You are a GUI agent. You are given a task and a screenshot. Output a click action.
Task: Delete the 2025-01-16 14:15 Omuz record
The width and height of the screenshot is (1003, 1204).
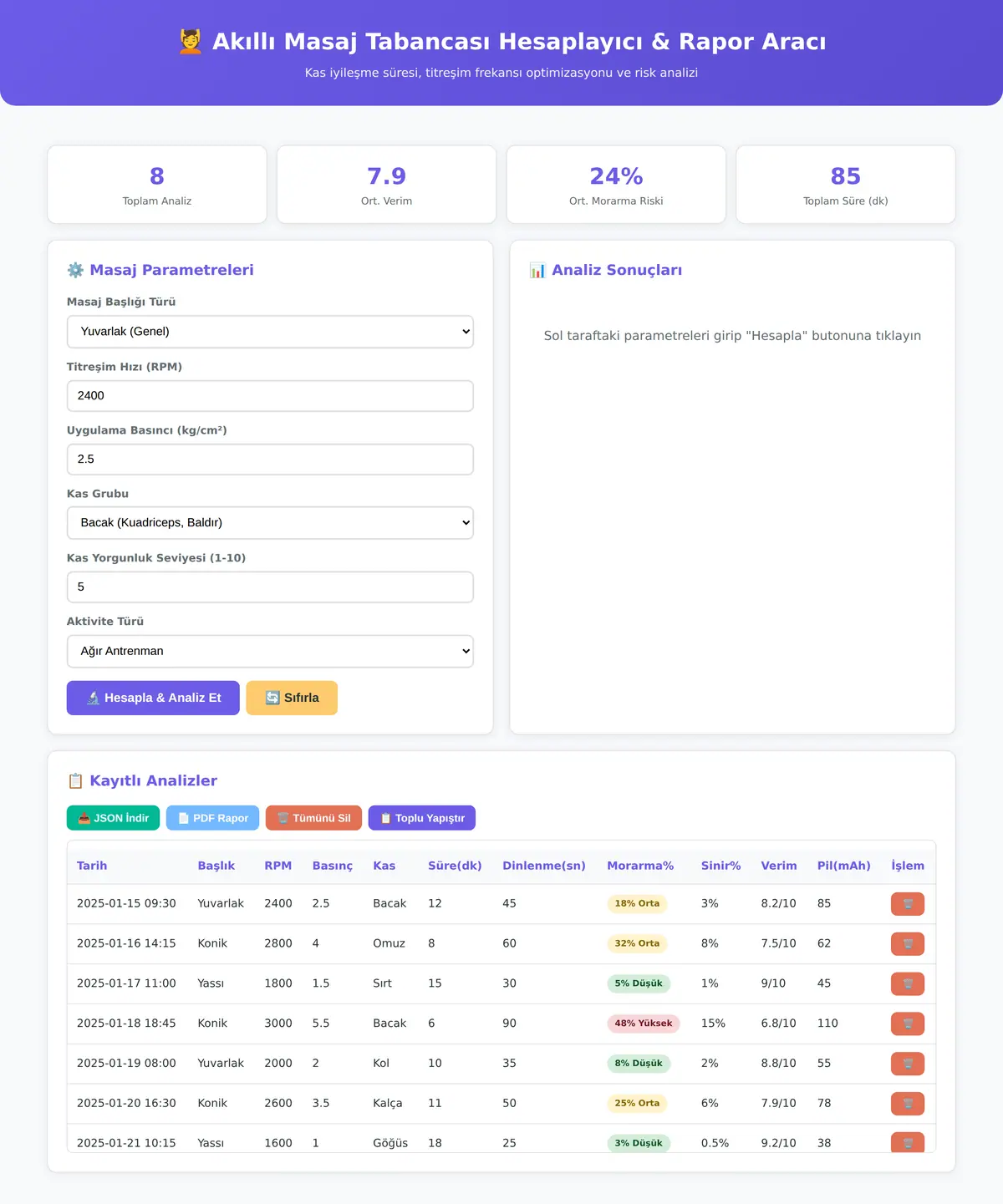click(x=907, y=944)
